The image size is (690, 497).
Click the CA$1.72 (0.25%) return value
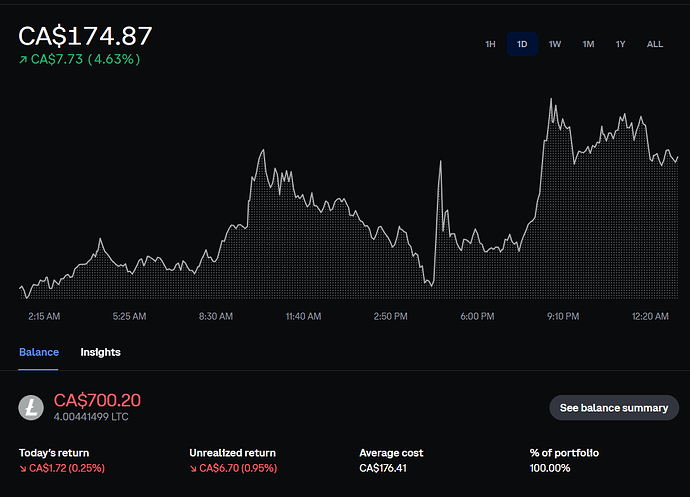coord(62,468)
